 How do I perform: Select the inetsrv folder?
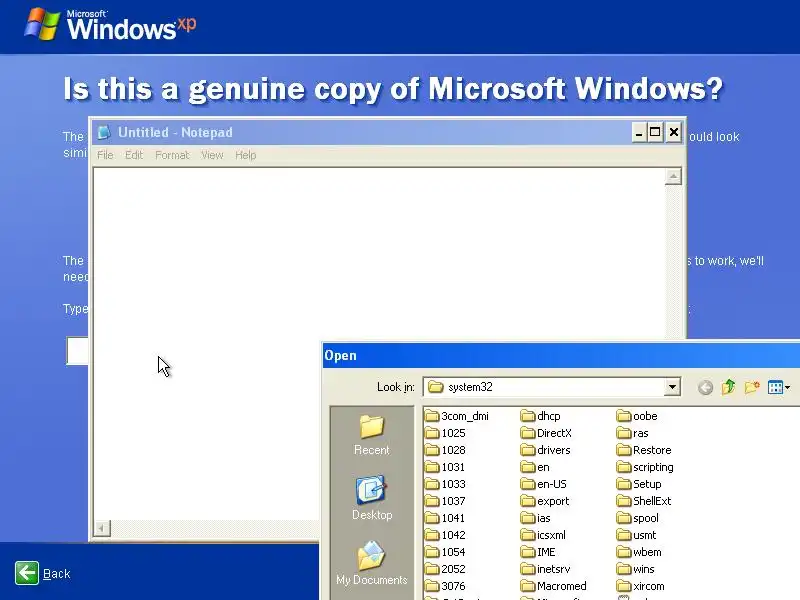click(545, 569)
